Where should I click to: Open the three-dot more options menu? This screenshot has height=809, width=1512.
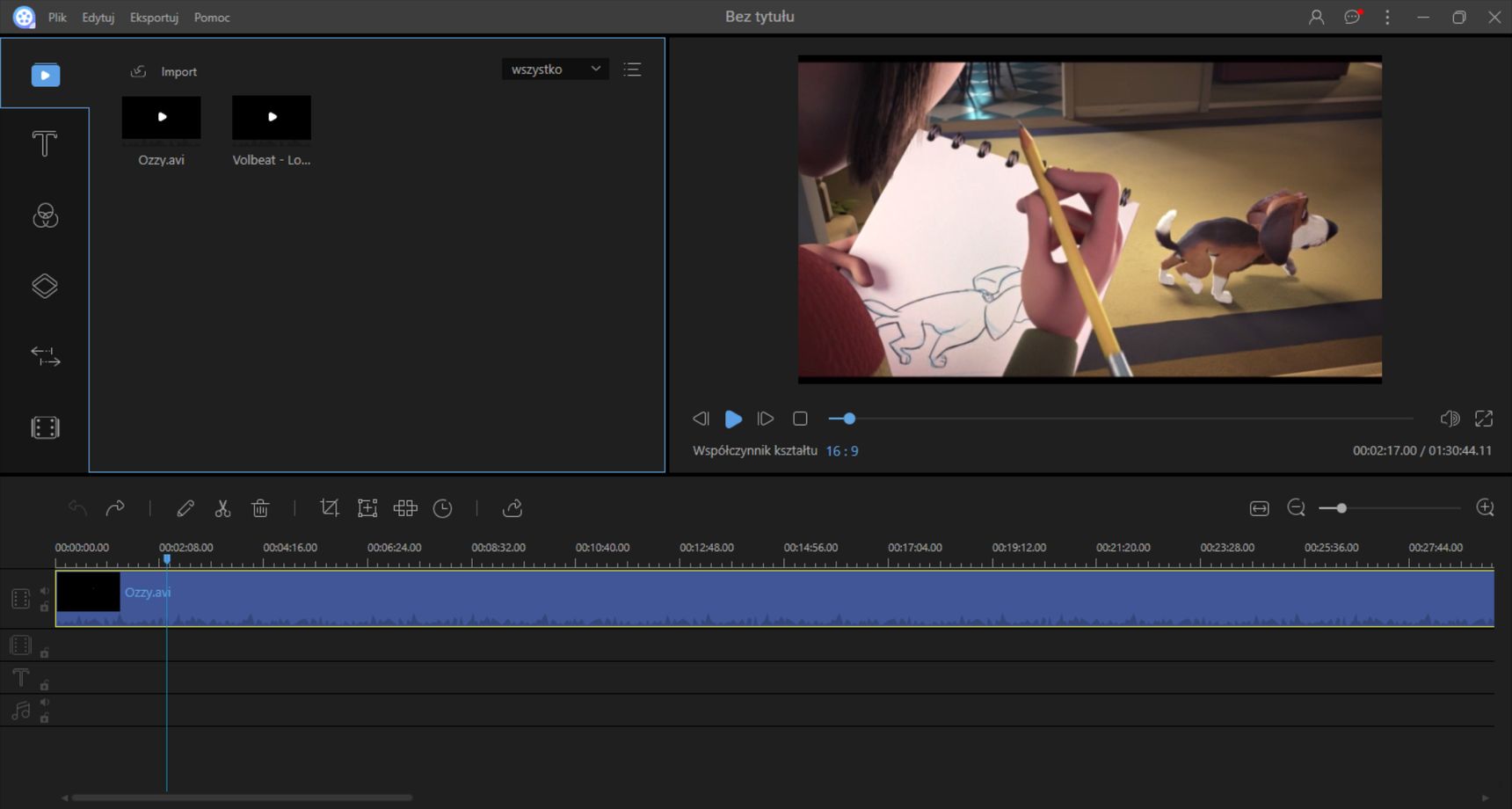point(1387,17)
